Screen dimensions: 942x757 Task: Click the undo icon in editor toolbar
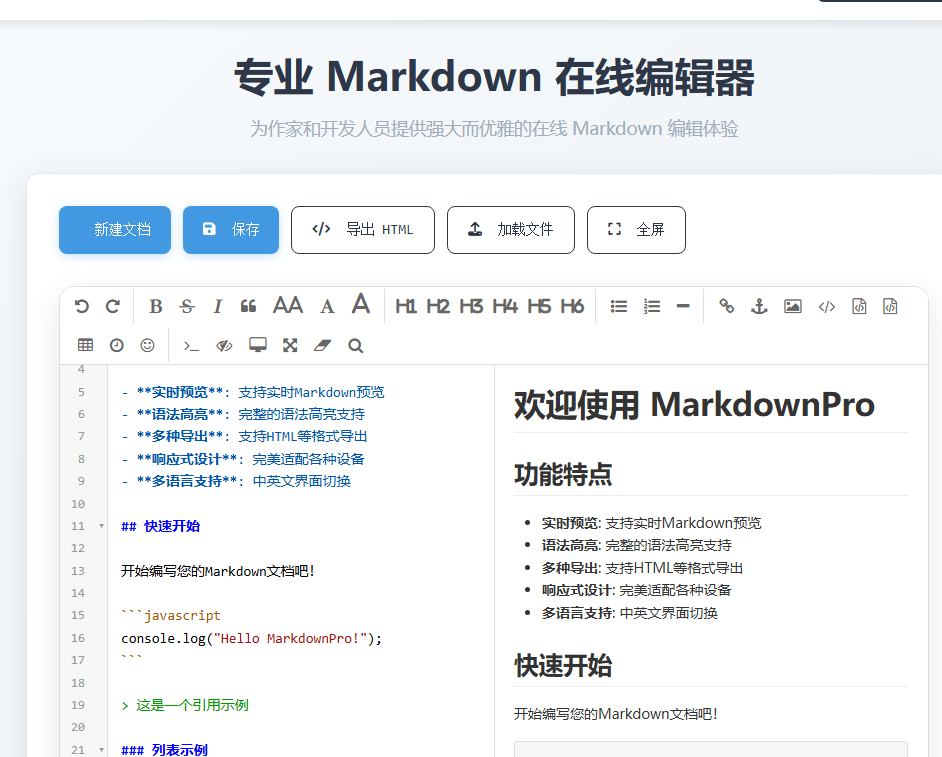coord(82,306)
